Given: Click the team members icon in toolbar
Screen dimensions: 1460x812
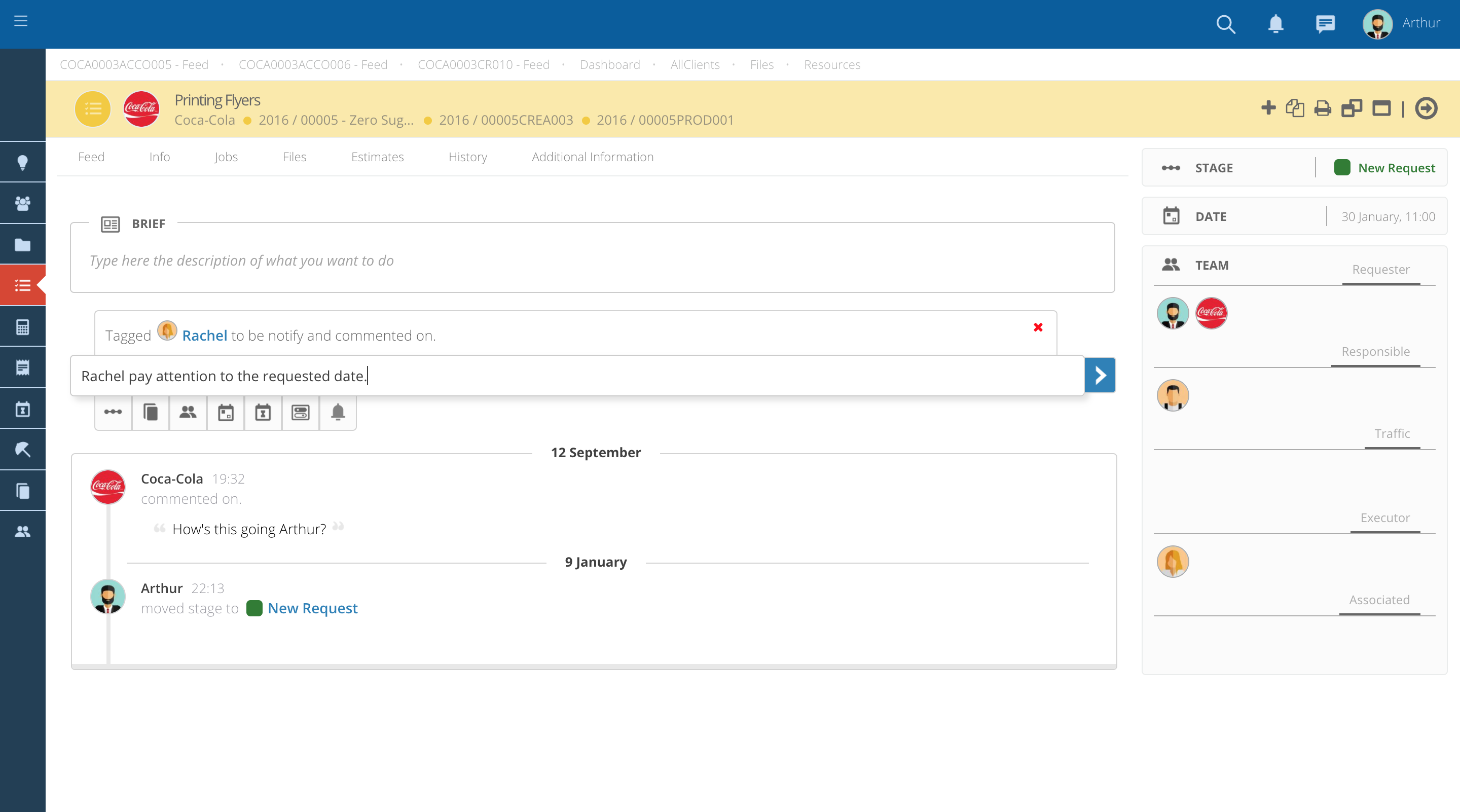Looking at the screenshot, I should tap(187, 412).
